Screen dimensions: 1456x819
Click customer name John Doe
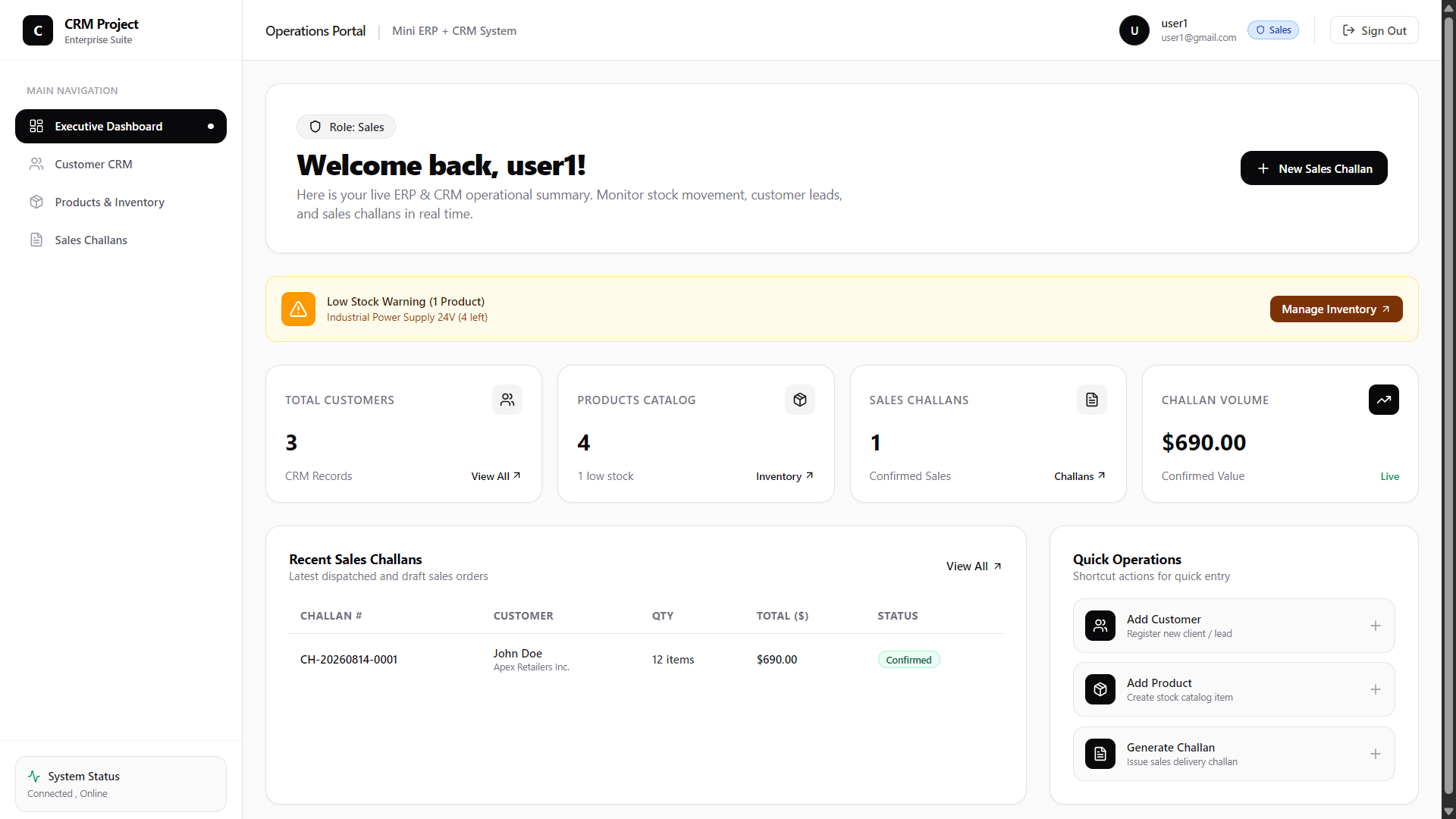[518, 653]
